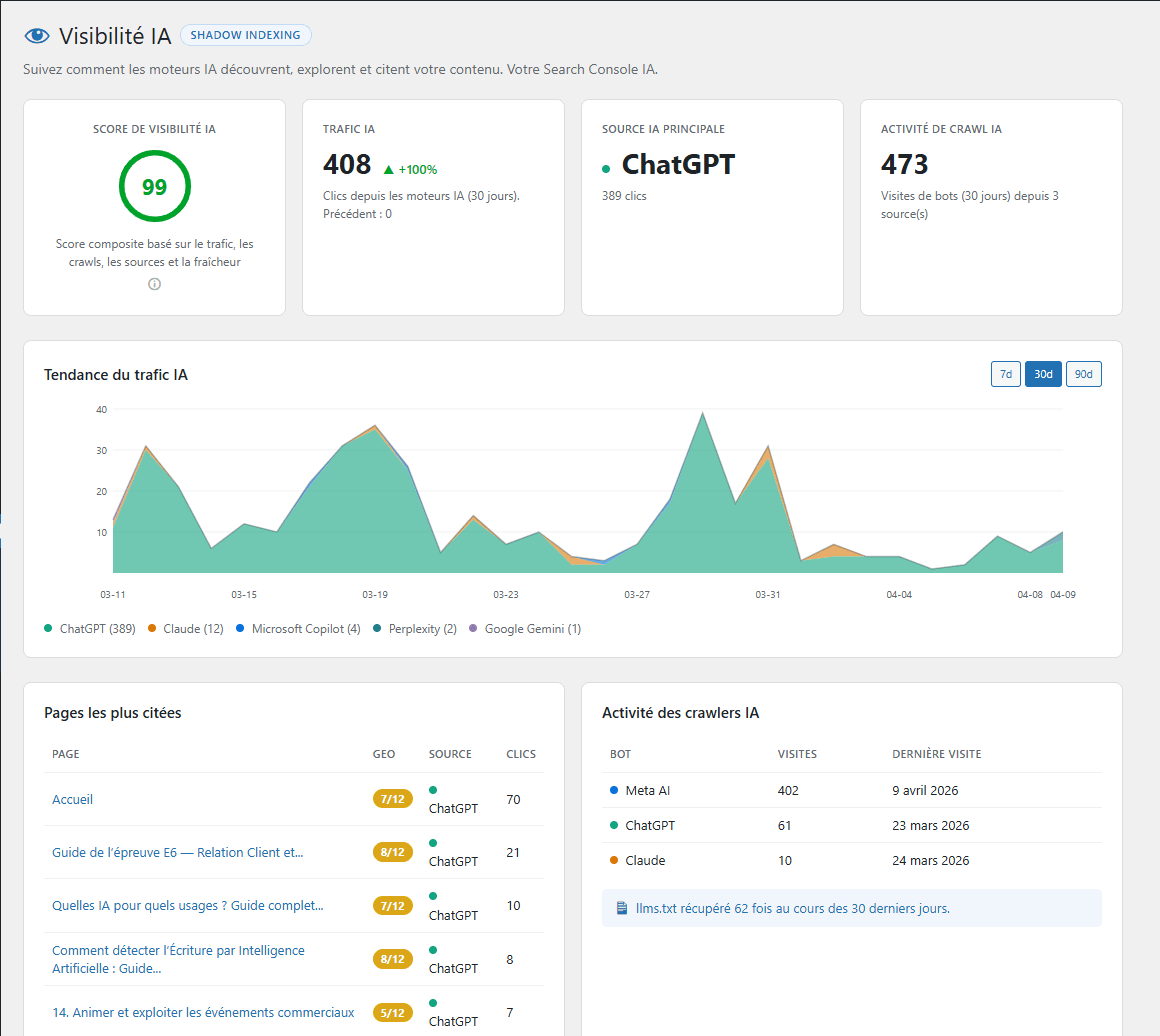
Task: Click the 21 clics value
Action: click(x=513, y=852)
